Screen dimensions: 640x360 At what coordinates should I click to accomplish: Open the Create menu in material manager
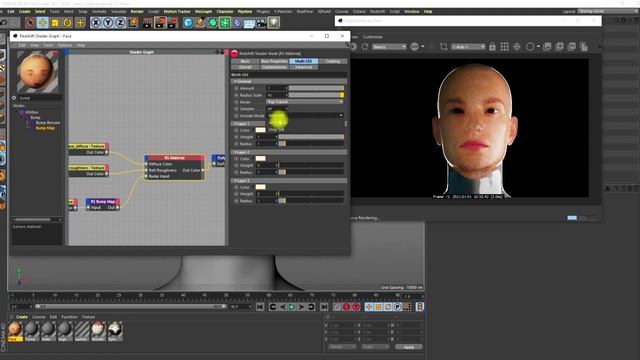click(x=22, y=317)
